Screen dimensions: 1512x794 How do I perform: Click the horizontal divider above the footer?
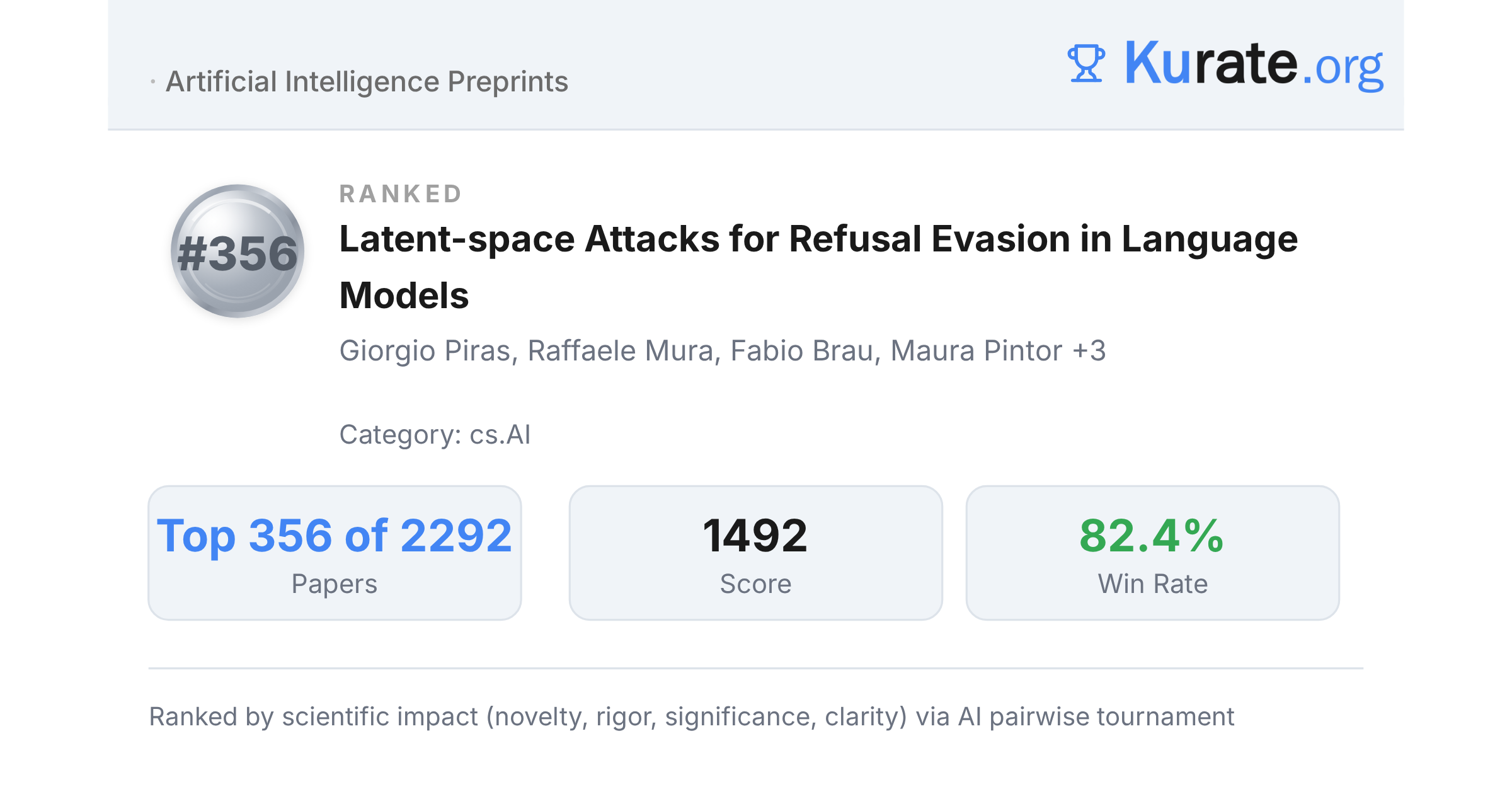(x=755, y=668)
